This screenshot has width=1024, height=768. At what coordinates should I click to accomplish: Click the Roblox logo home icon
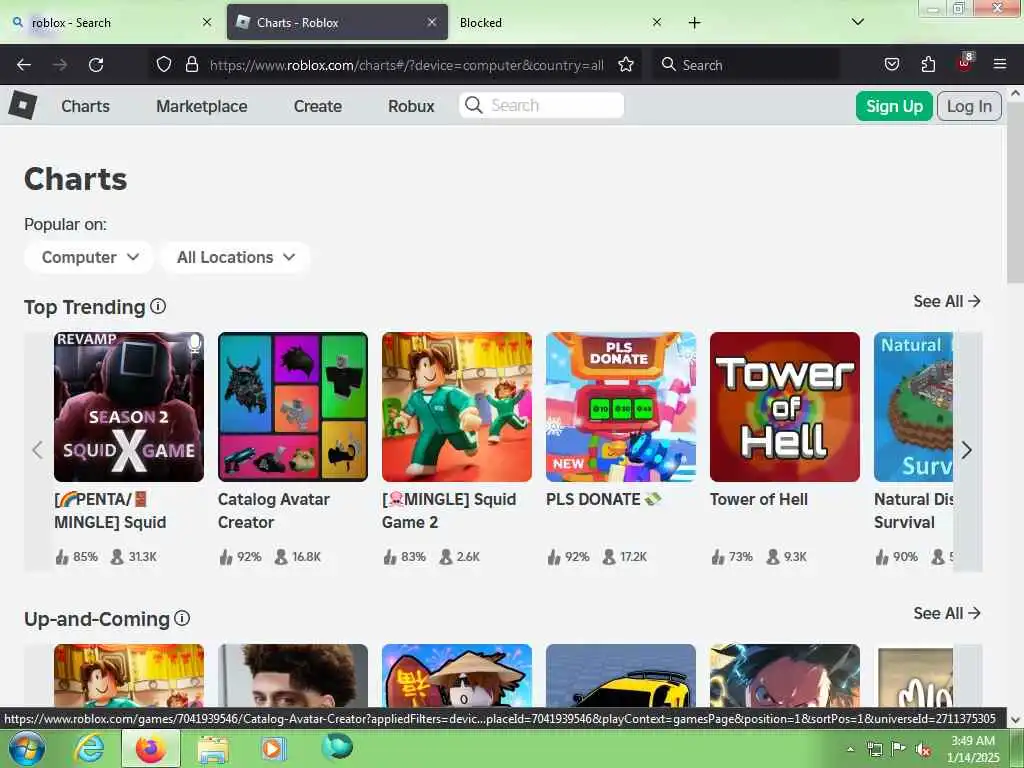pos(23,105)
